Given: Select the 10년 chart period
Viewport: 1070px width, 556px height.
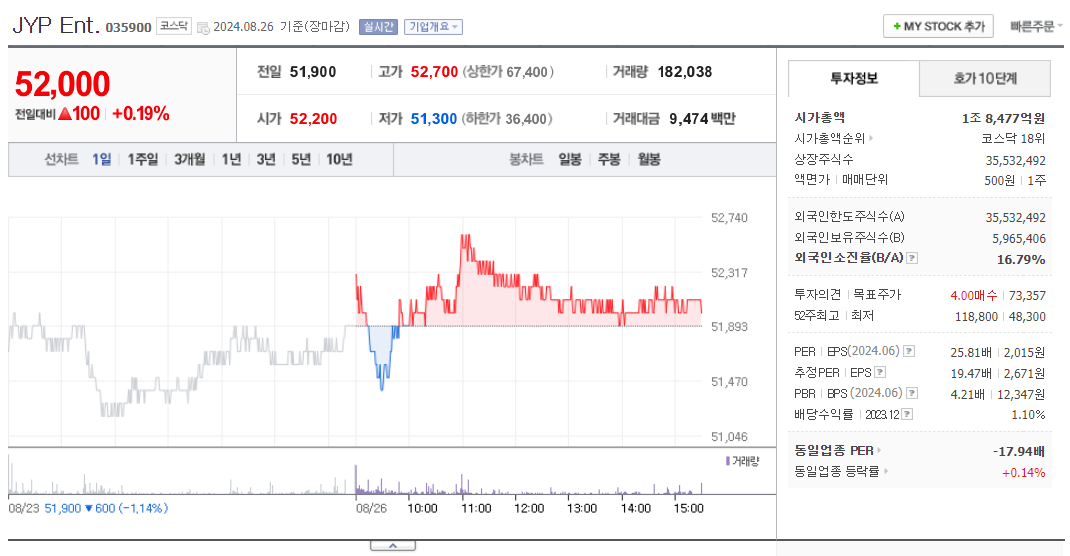Looking at the screenshot, I should pos(339,160).
